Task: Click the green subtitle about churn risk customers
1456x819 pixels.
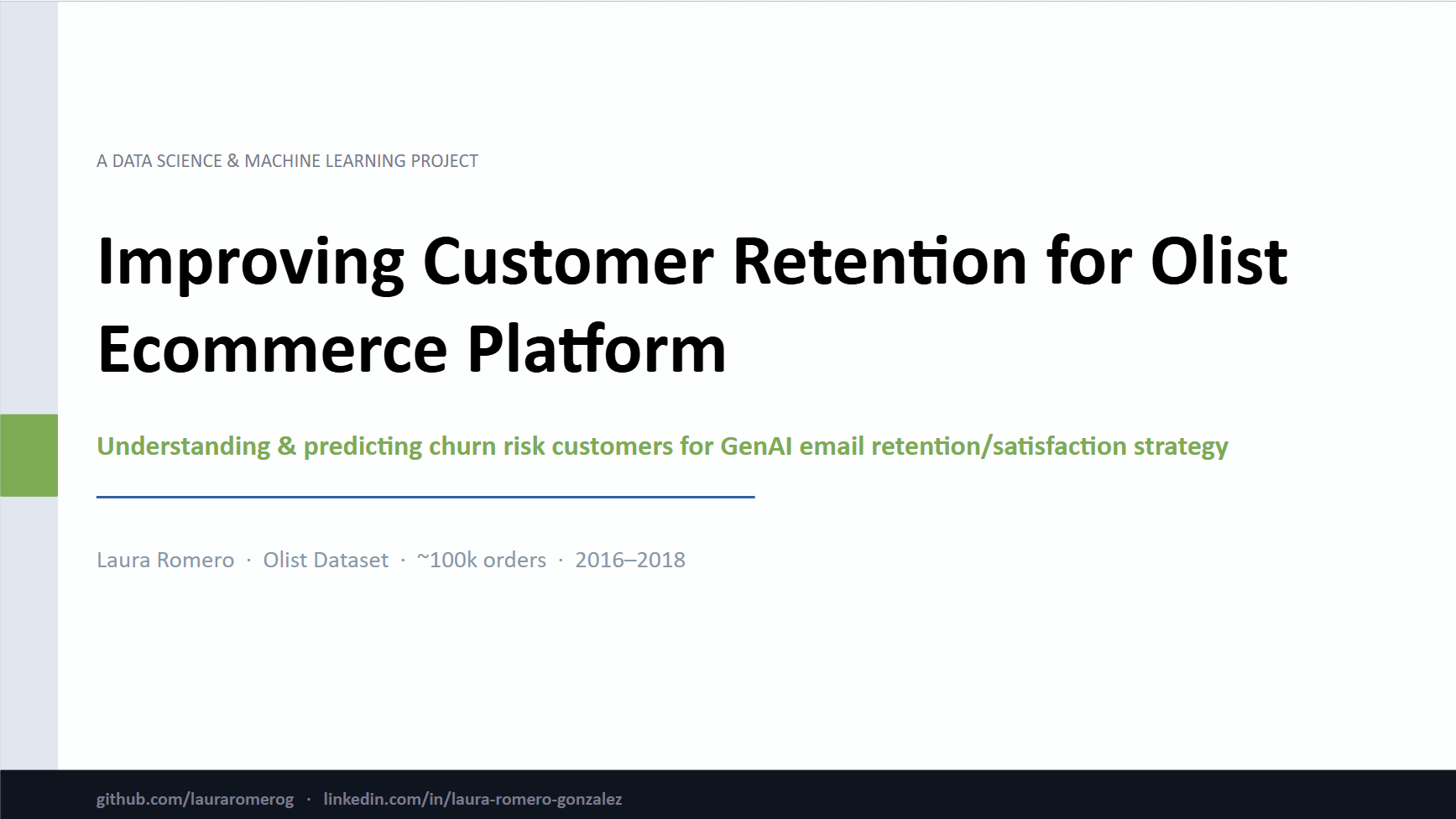Action: (662, 446)
